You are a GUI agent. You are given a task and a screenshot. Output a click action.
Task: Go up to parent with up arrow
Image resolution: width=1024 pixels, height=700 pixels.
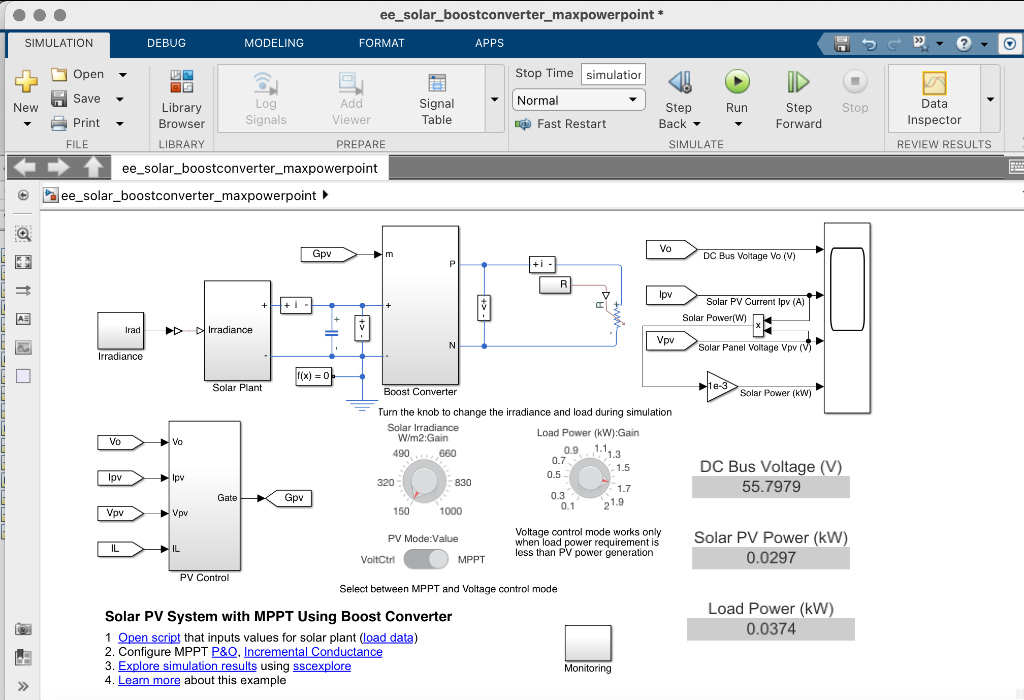[93, 167]
